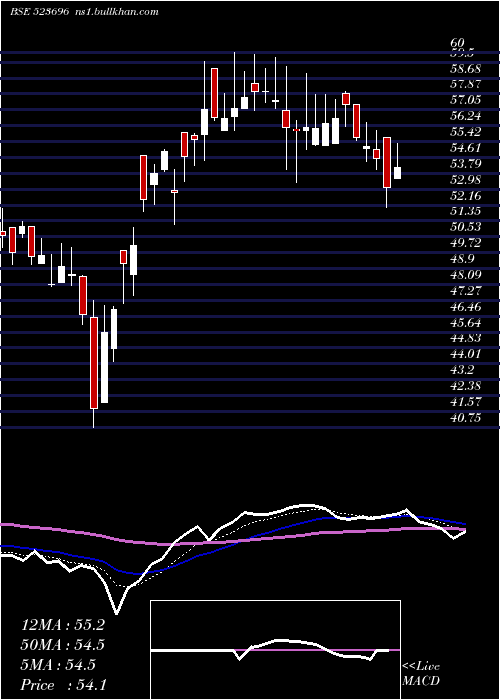Click the 52.16 price level label
This screenshot has height=700, width=500.
point(466,196)
